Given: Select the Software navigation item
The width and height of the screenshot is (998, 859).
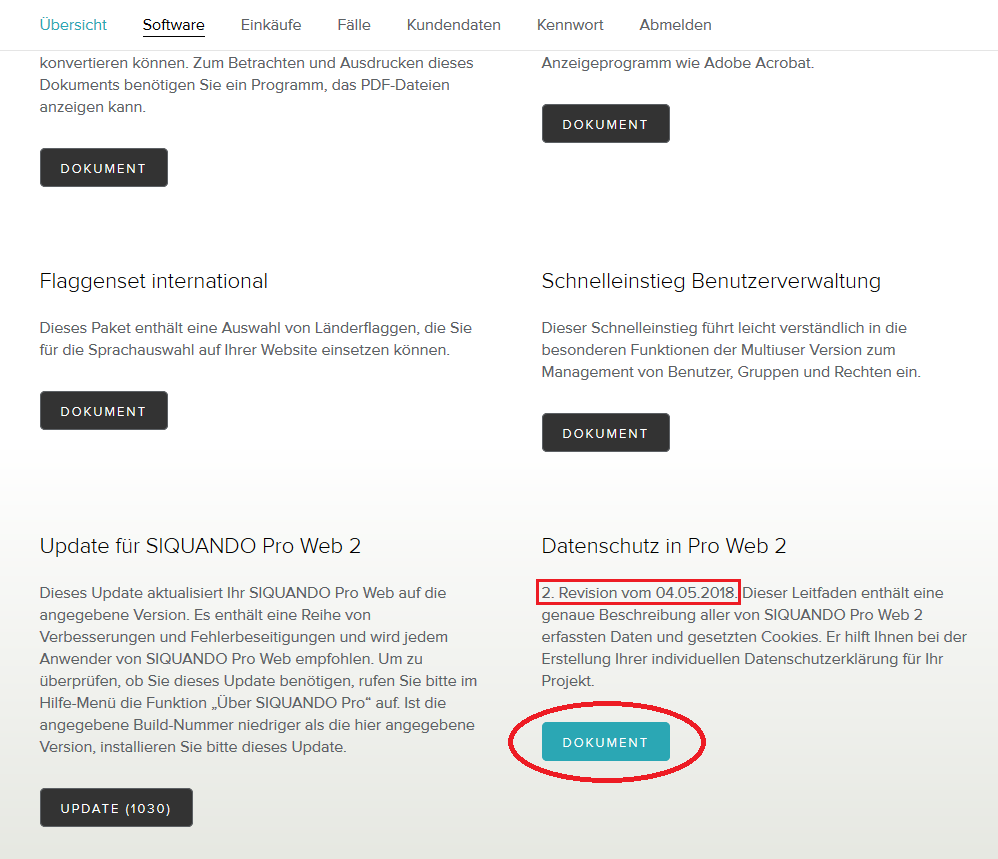Looking at the screenshot, I should pos(173,25).
